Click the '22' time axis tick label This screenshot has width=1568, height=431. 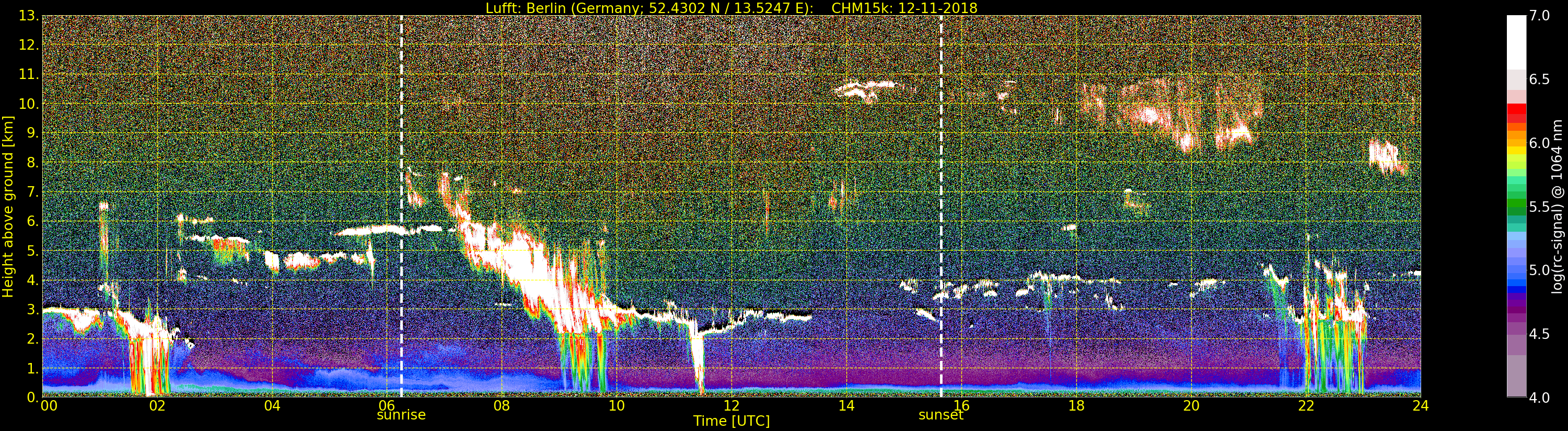point(1306,405)
